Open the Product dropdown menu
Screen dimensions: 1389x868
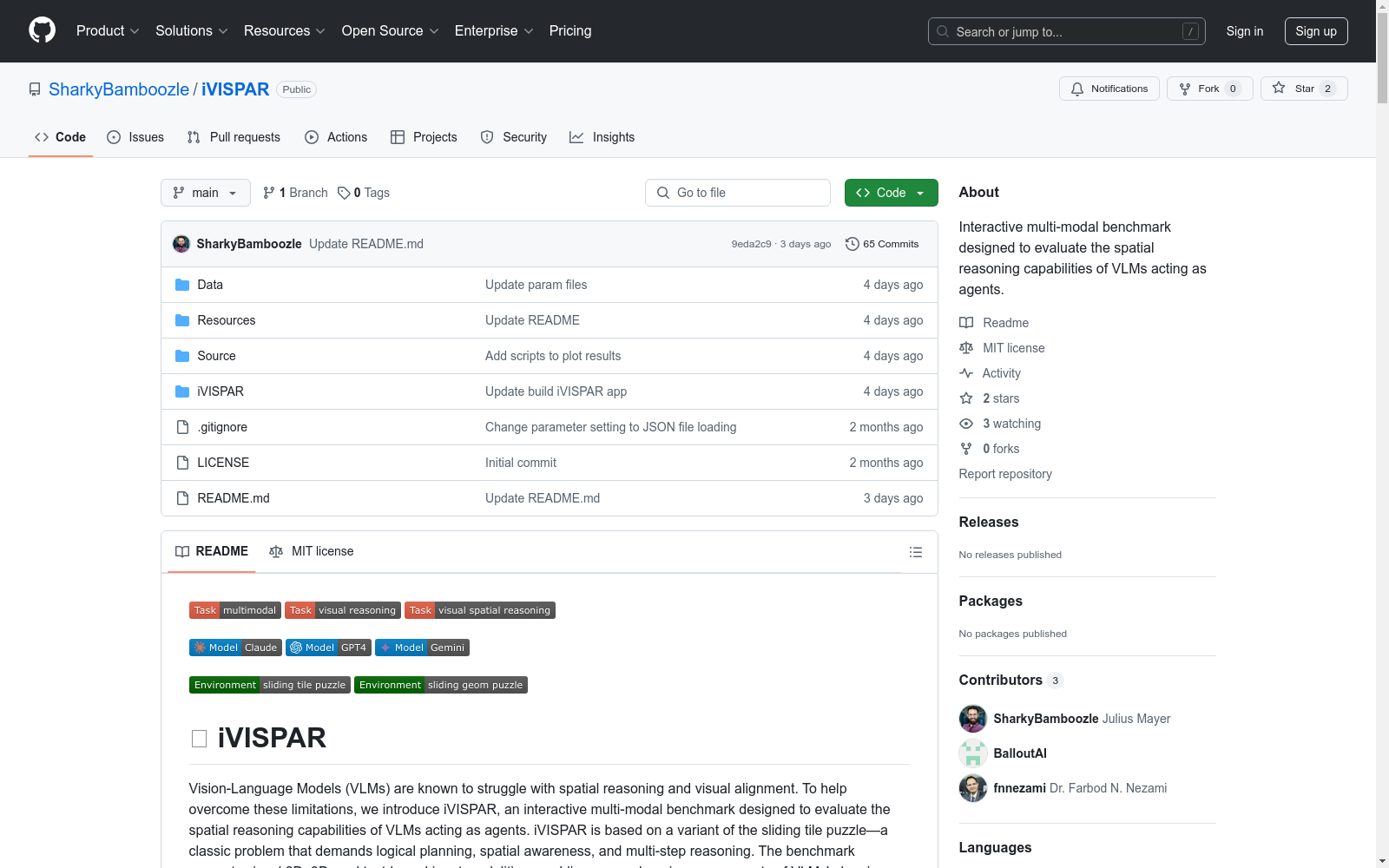pyautogui.click(x=108, y=30)
